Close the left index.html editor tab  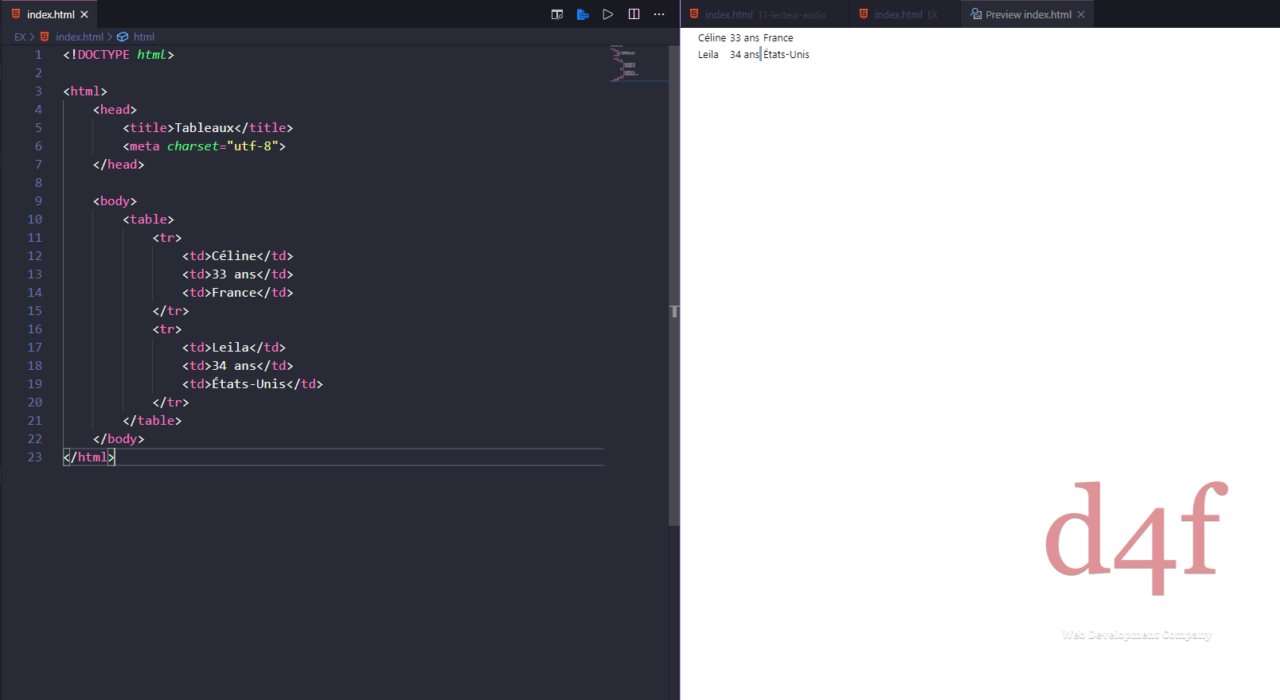[x=83, y=15]
